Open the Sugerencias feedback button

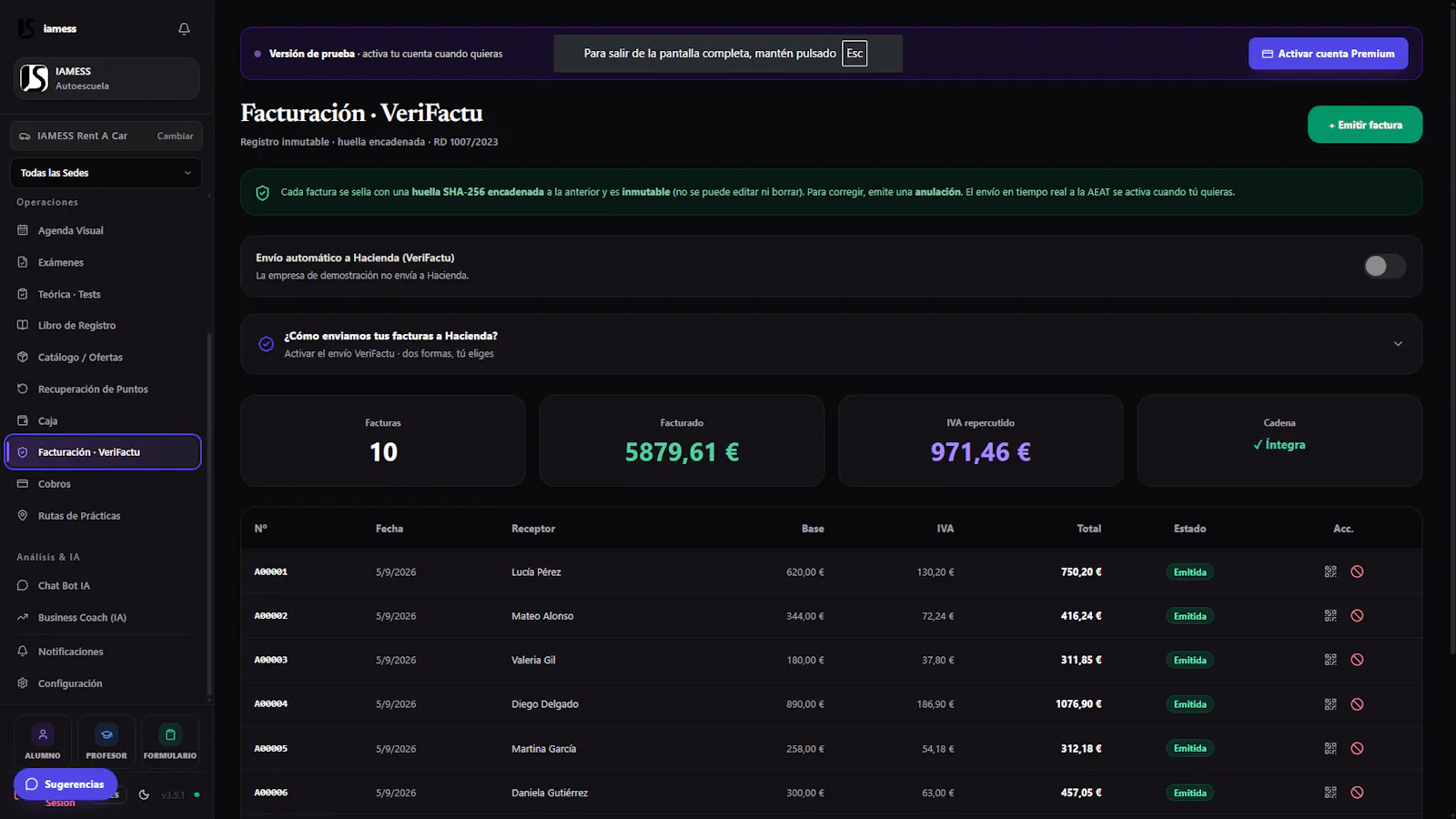(66, 784)
